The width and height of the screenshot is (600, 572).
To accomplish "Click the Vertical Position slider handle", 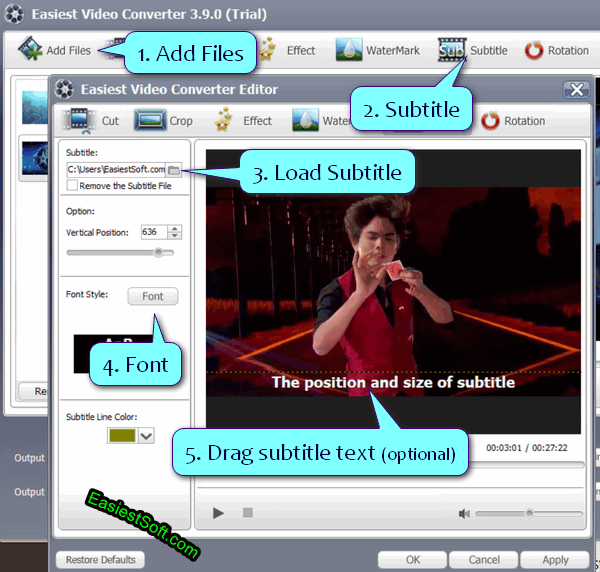I will click(x=158, y=253).
